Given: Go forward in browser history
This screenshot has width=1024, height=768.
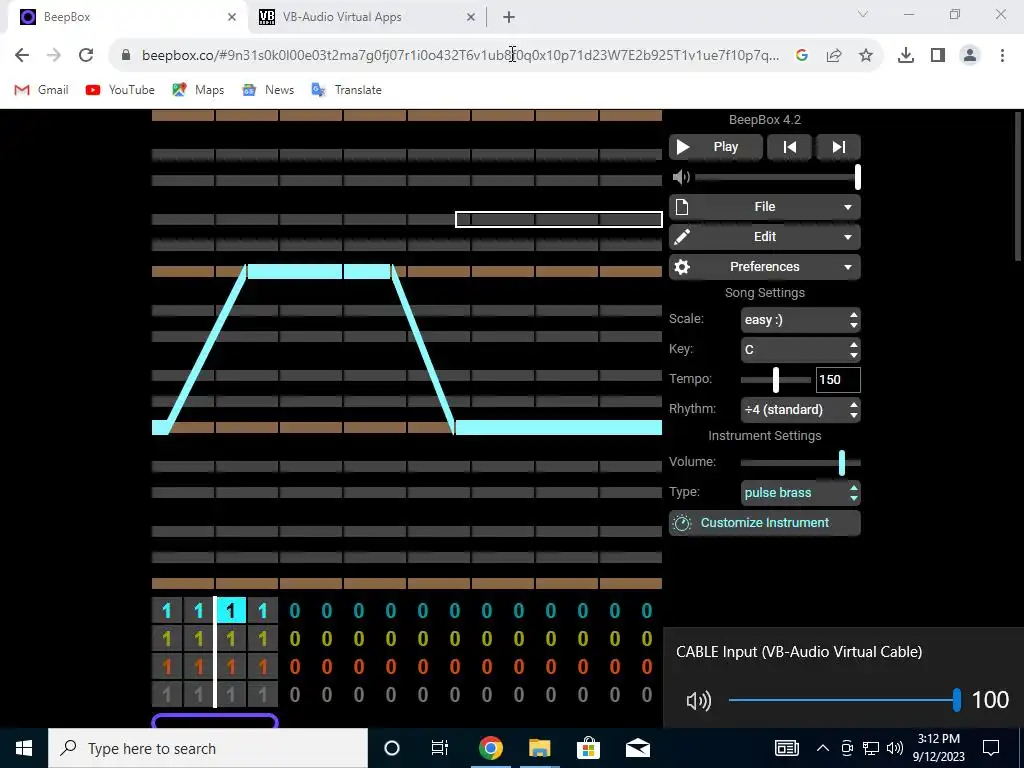Looking at the screenshot, I should (54, 56).
